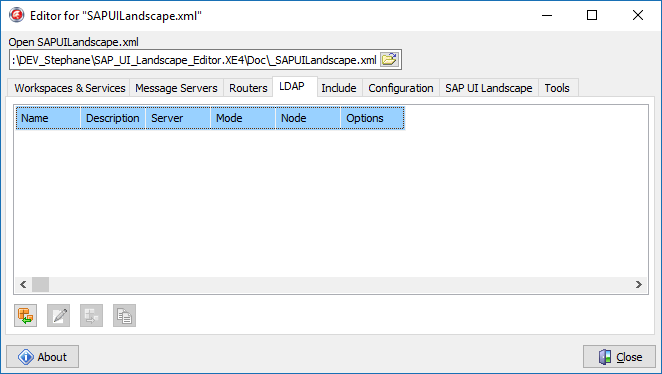Click the horizontal scrollbar thumb
The height and width of the screenshot is (374, 662).
point(41,285)
